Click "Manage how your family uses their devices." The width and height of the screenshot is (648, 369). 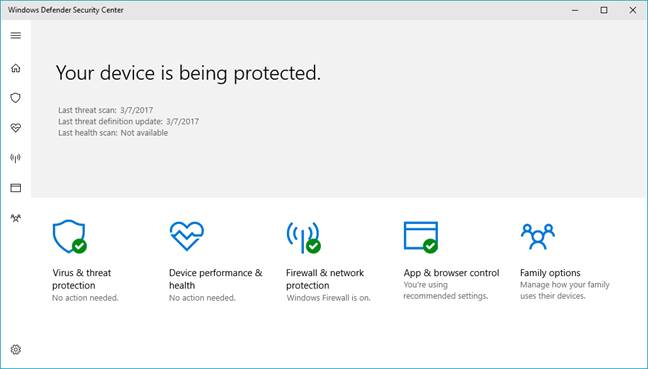click(x=565, y=290)
